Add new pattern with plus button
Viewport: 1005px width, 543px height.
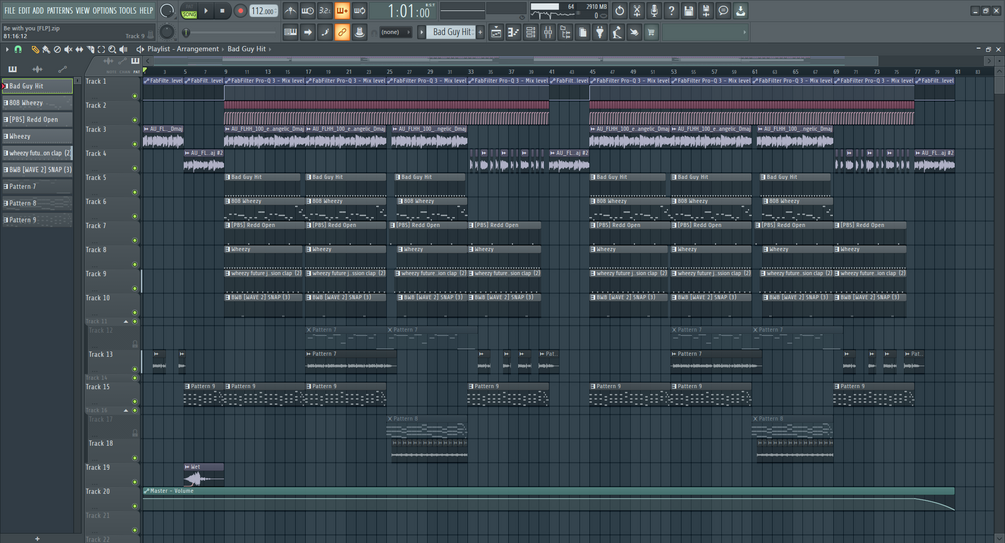480,32
